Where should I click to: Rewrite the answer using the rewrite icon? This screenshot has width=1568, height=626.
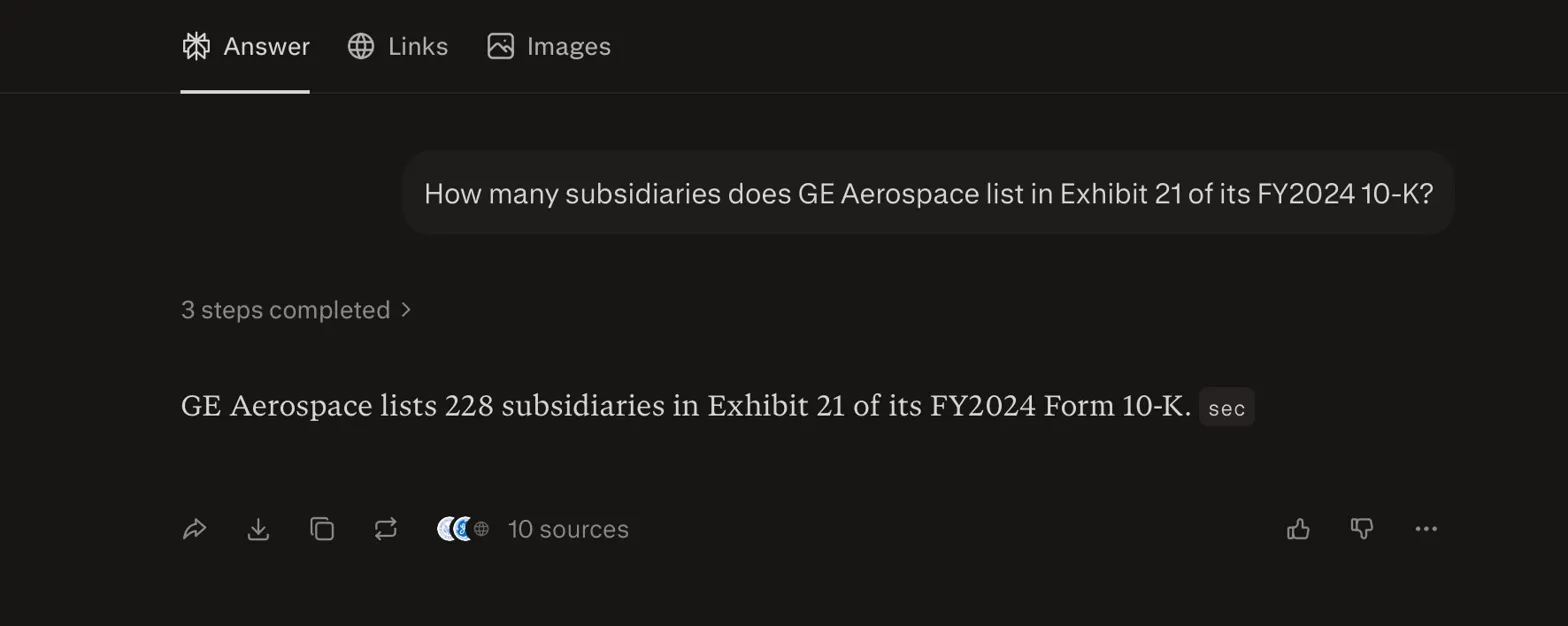tap(386, 529)
